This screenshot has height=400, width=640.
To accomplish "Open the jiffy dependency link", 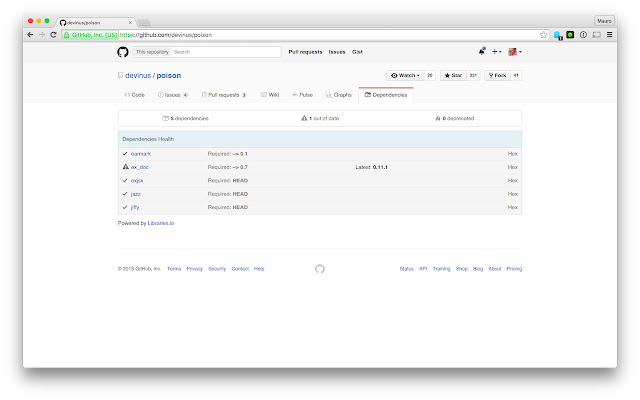I will [135, 207].
